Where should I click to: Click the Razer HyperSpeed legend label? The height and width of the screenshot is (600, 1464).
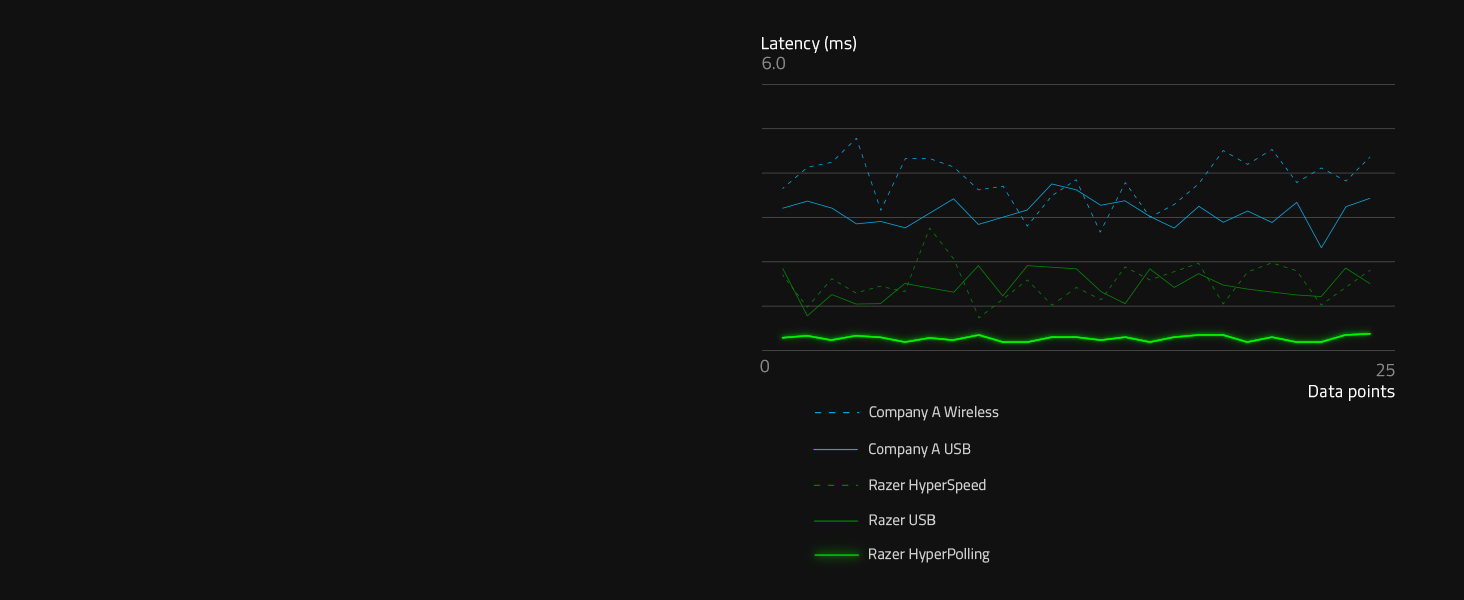(x=927, y=485)
